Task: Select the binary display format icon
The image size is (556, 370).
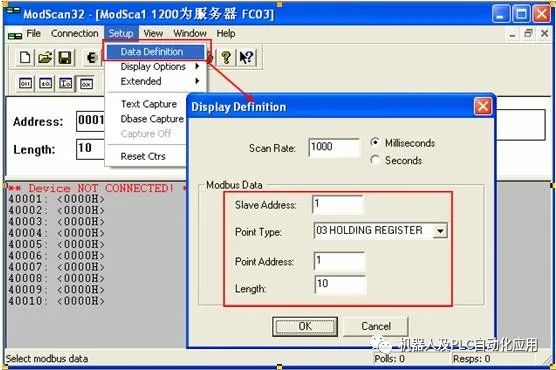Action: [x=26, y=84]
